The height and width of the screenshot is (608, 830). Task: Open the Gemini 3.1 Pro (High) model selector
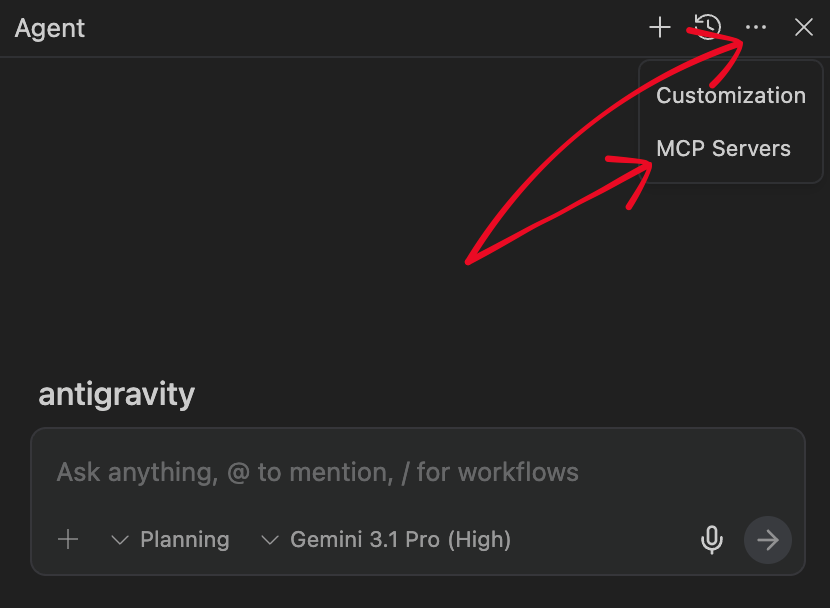400,540
